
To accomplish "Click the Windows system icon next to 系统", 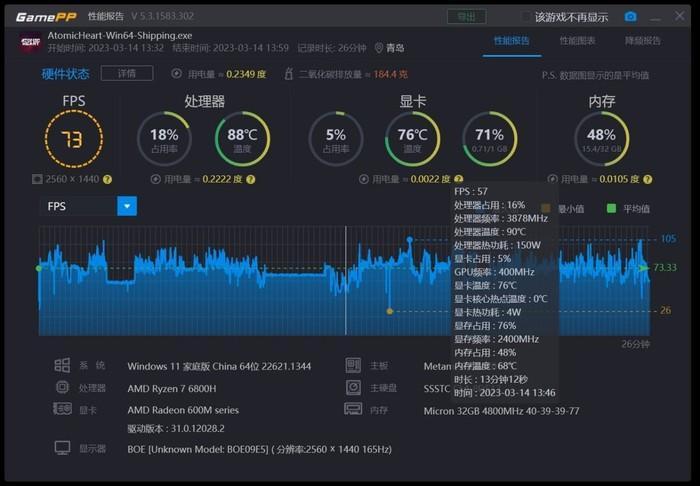I will click(x=62, y=365).
